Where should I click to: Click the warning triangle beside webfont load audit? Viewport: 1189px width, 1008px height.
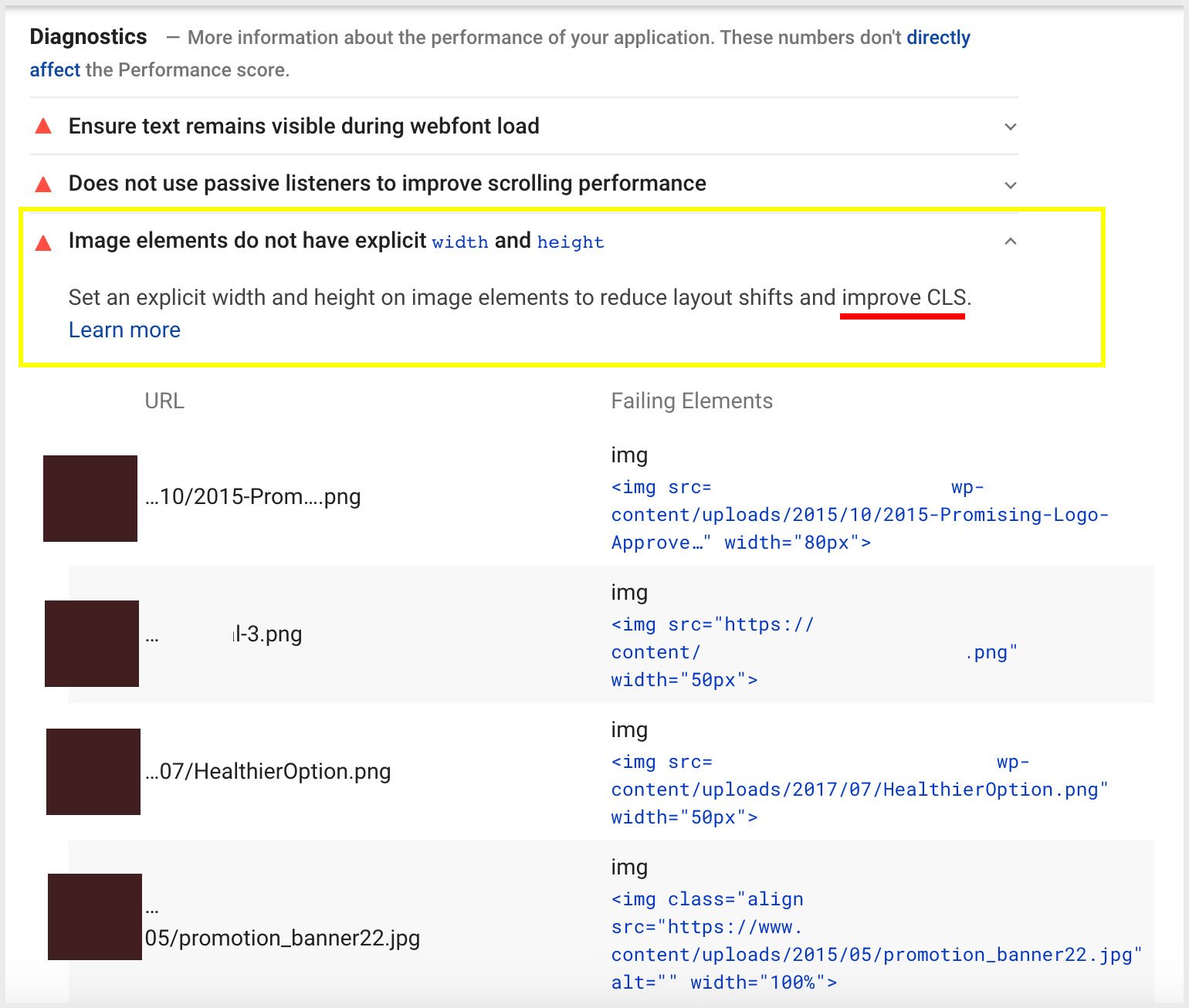pos(44,126)
